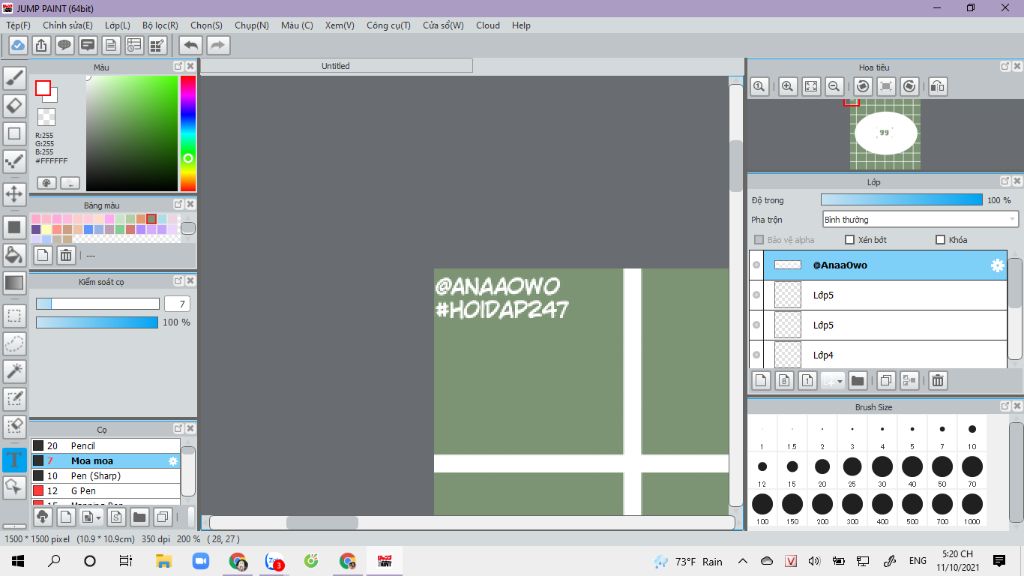Fit canvas to window in Navigator

click(x=811, y=86)
